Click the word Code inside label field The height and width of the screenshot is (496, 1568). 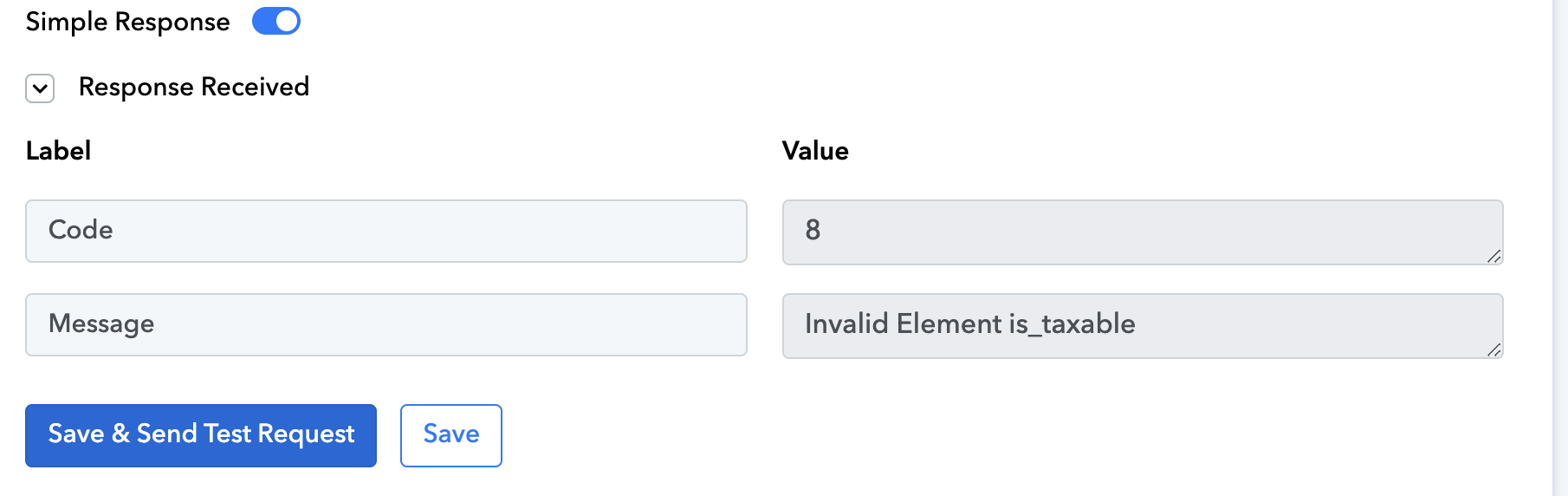click(81, 230)
